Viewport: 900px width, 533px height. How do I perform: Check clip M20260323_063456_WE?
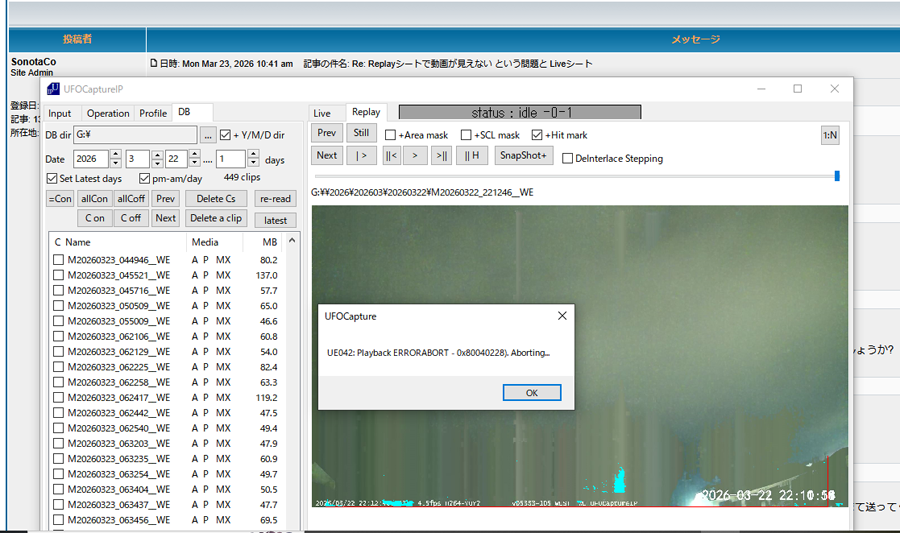[x=58, y=520]
